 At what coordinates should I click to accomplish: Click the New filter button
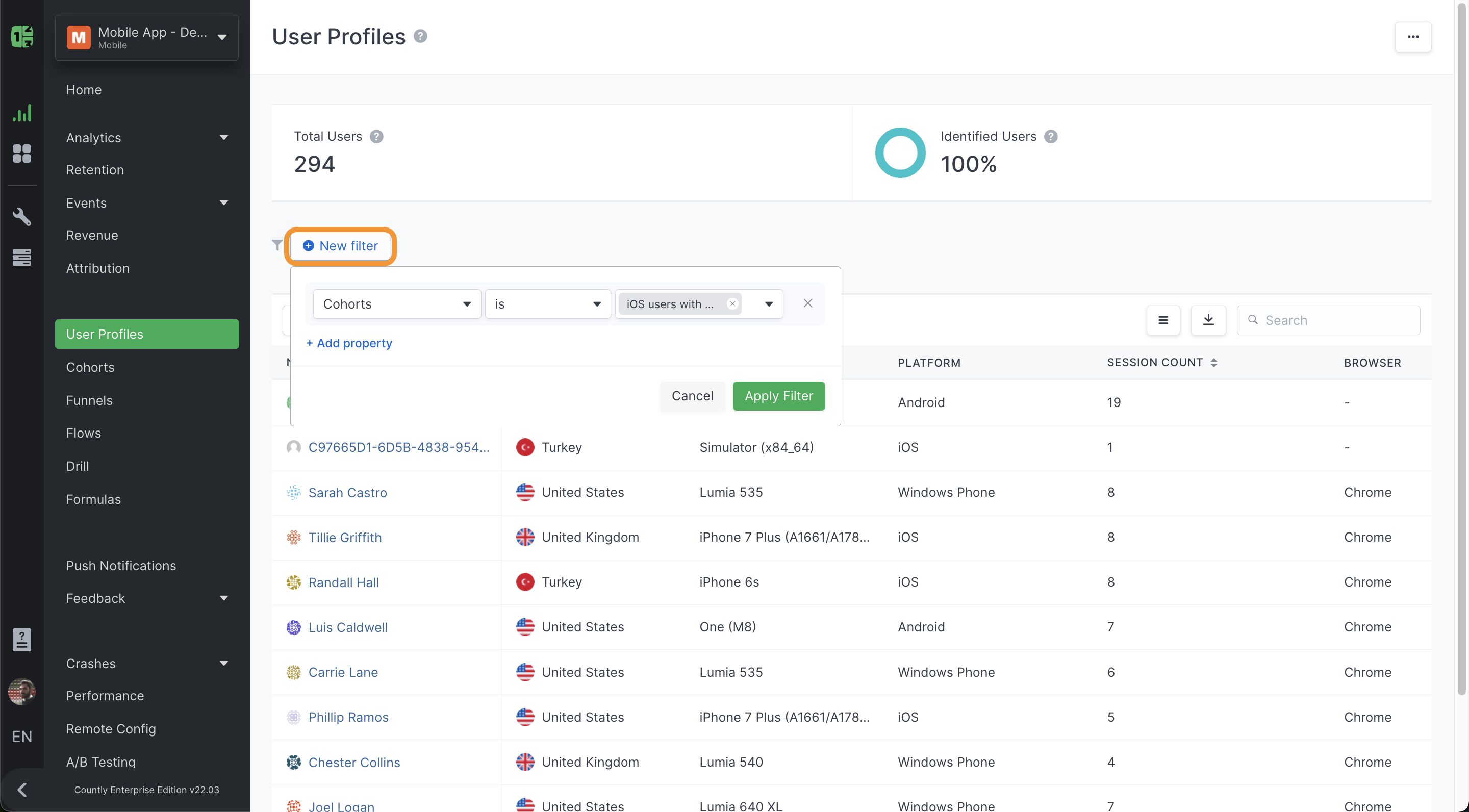coord(340,246)
